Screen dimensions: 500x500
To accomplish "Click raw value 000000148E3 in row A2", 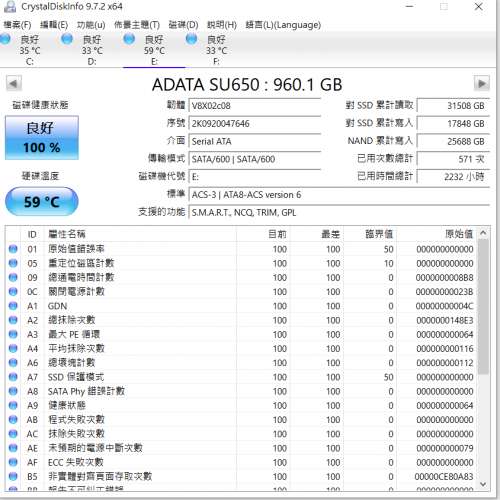I will [445, 320].
